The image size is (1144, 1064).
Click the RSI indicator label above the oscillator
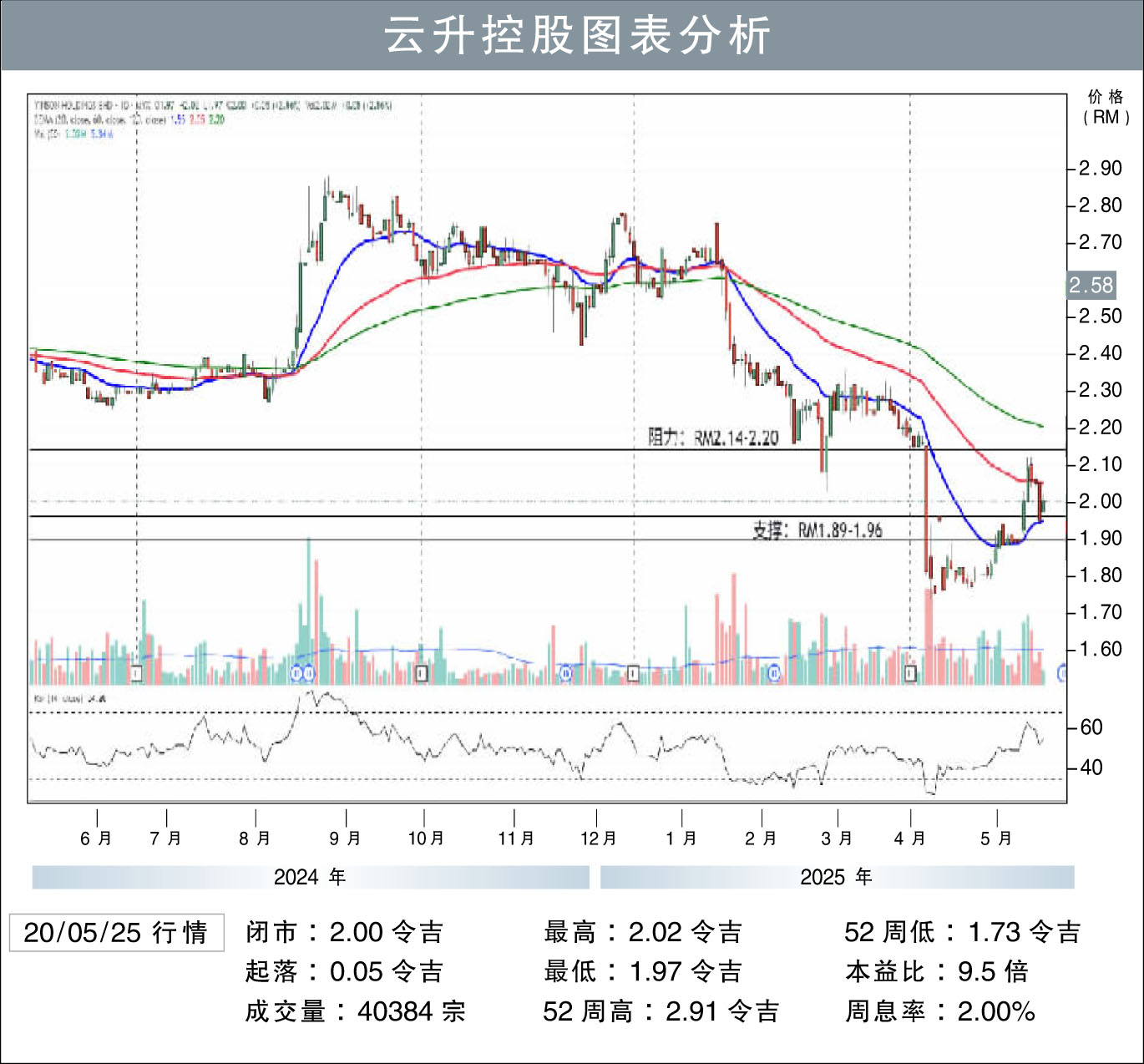pos(69,698)
